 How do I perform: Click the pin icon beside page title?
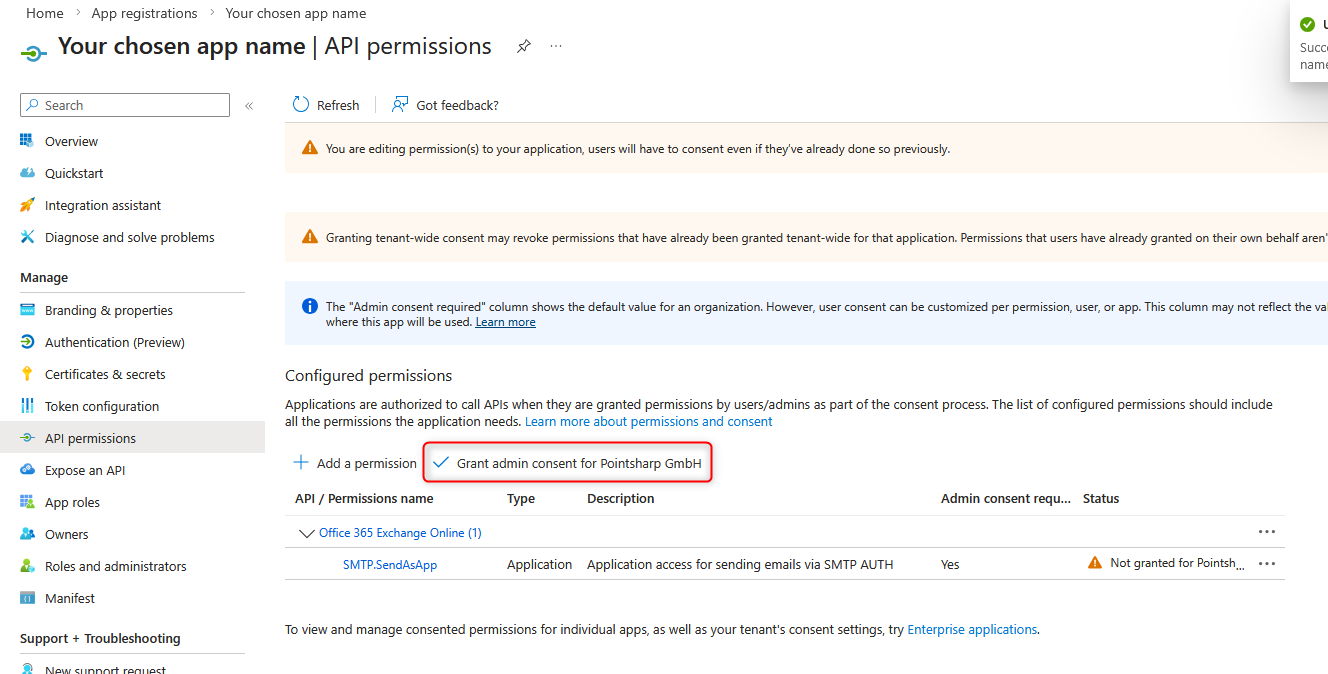[x=523, y=47]
